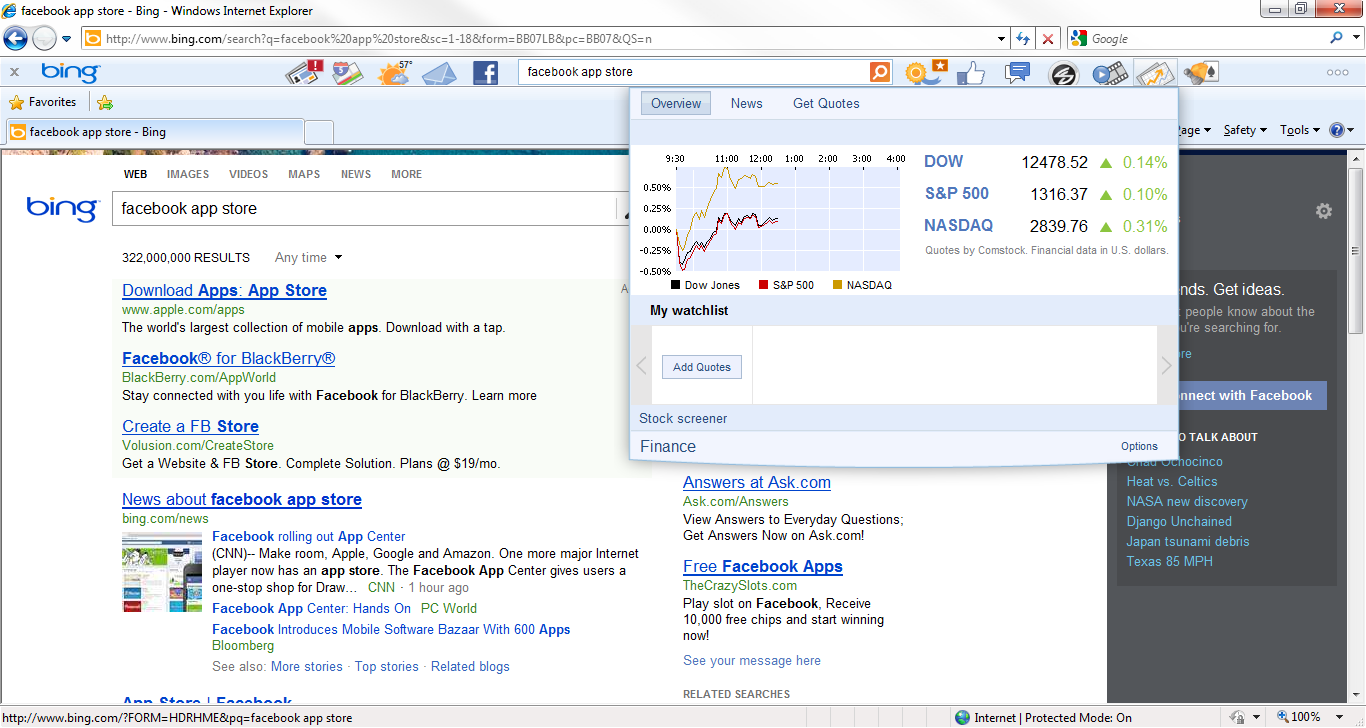Open the 'Download Apps: App Store' result
This screenshot has width=1366, height=728.
point(224,291)
